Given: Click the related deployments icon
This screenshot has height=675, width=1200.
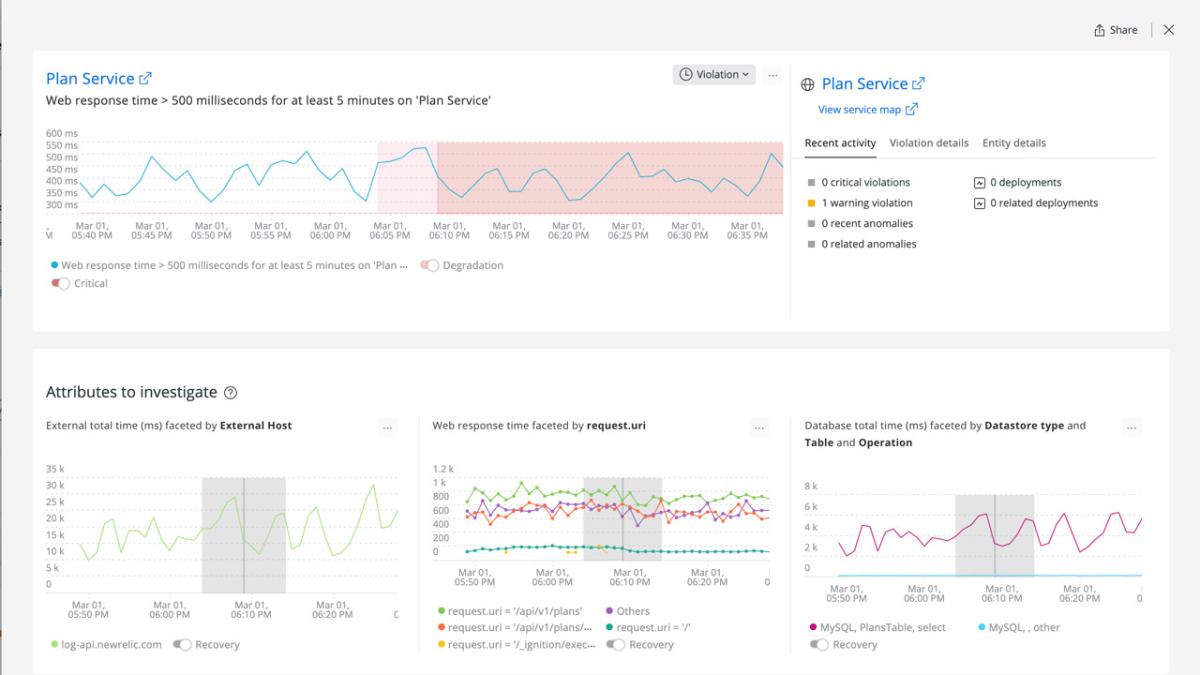Looking at the screenshot, I should (x=979, y=203).
